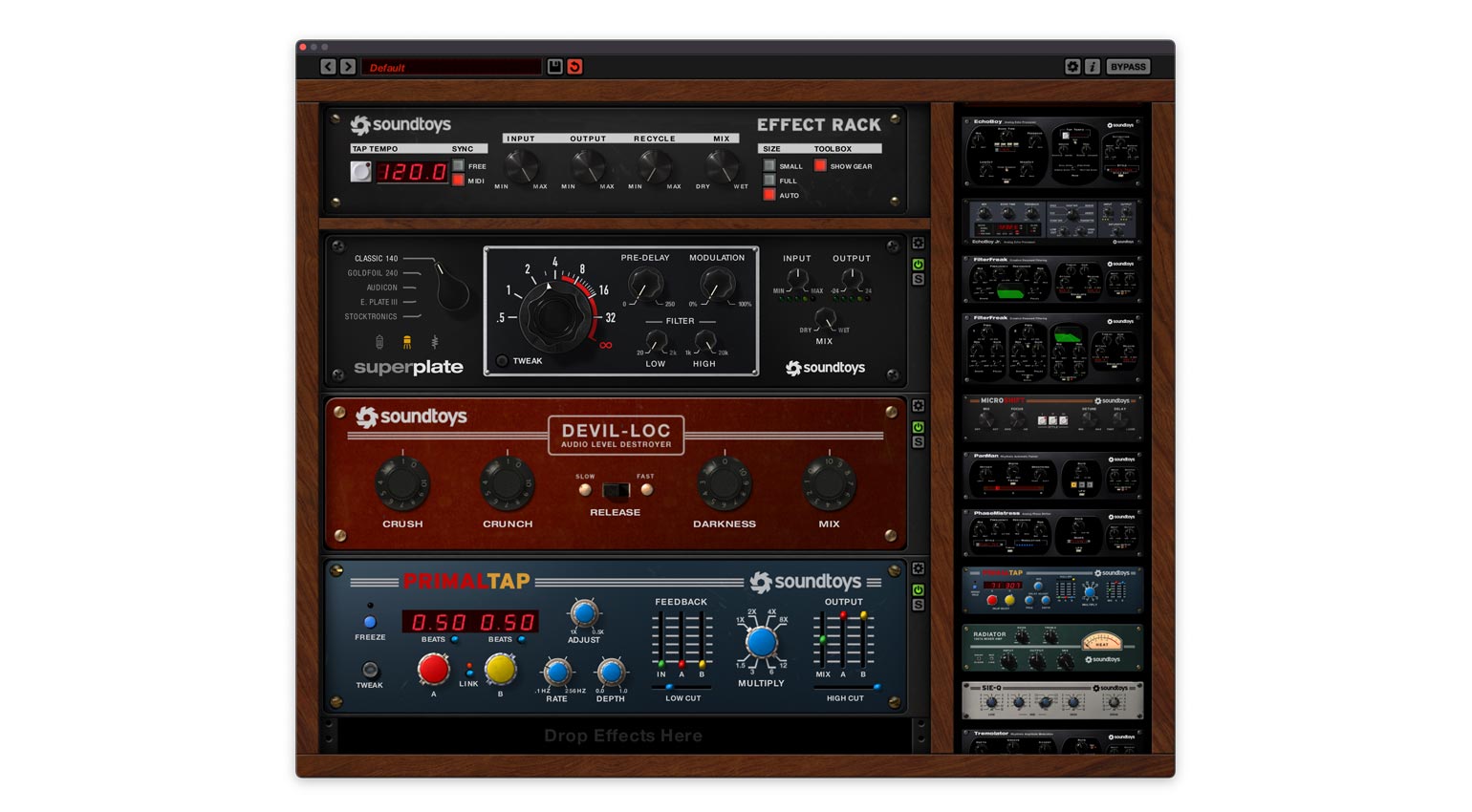Open the Default preset name menu
This screenshot has width=1472, height=812.
(451, 67)
